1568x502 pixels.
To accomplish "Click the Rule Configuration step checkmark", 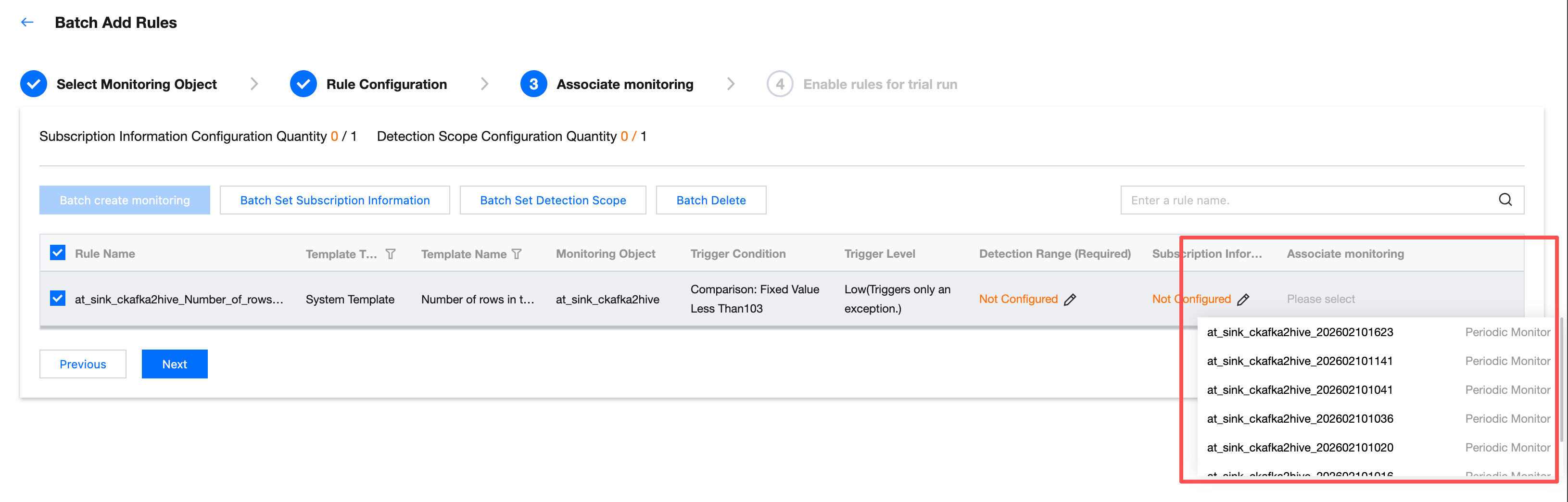I will pos(303,84).
